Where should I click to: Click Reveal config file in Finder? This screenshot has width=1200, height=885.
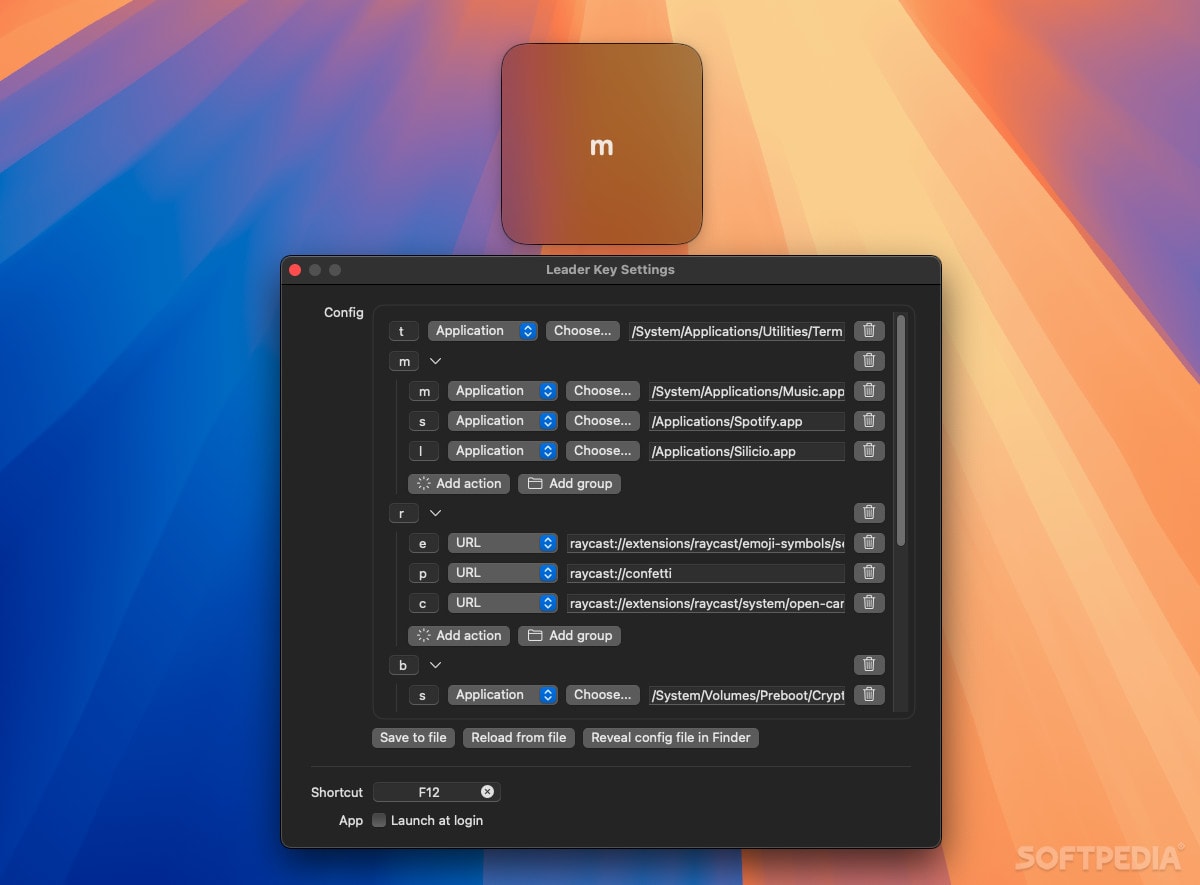tap(670, 738)
